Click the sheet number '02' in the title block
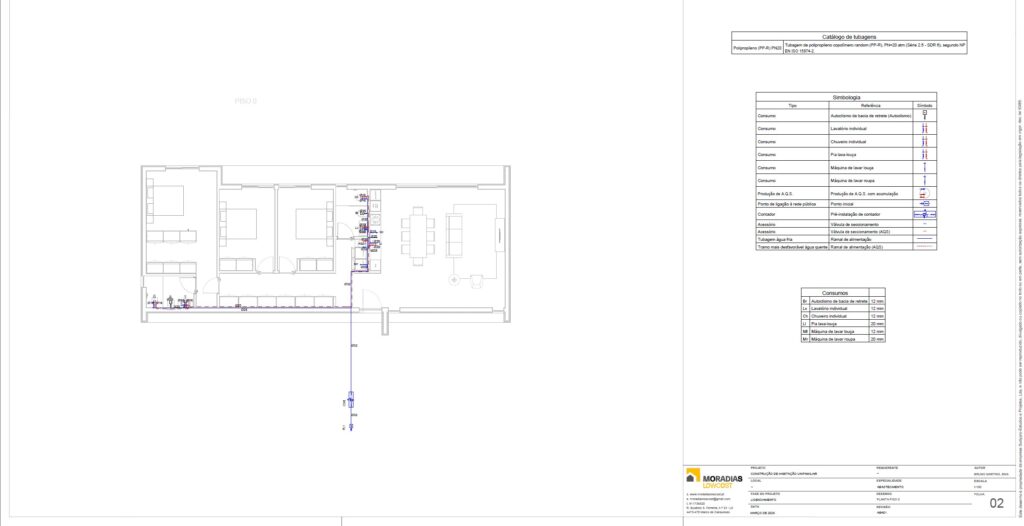1024x526 pixels. pyautogui.click(x=997, y=503)
